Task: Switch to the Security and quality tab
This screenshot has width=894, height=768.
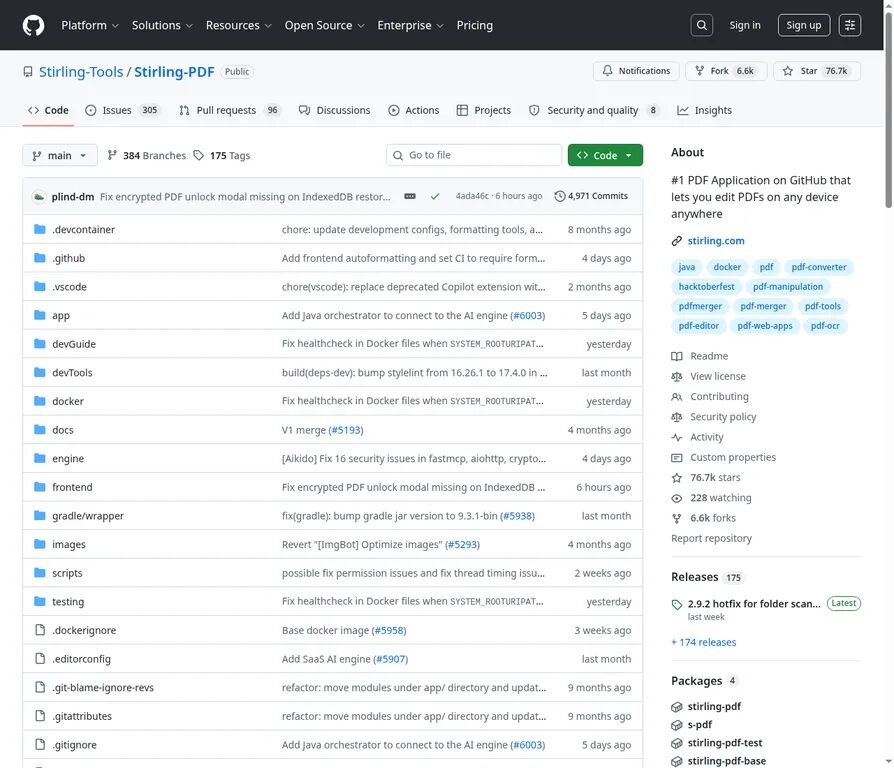Action: pyautogui.click(x=594, y=110)
